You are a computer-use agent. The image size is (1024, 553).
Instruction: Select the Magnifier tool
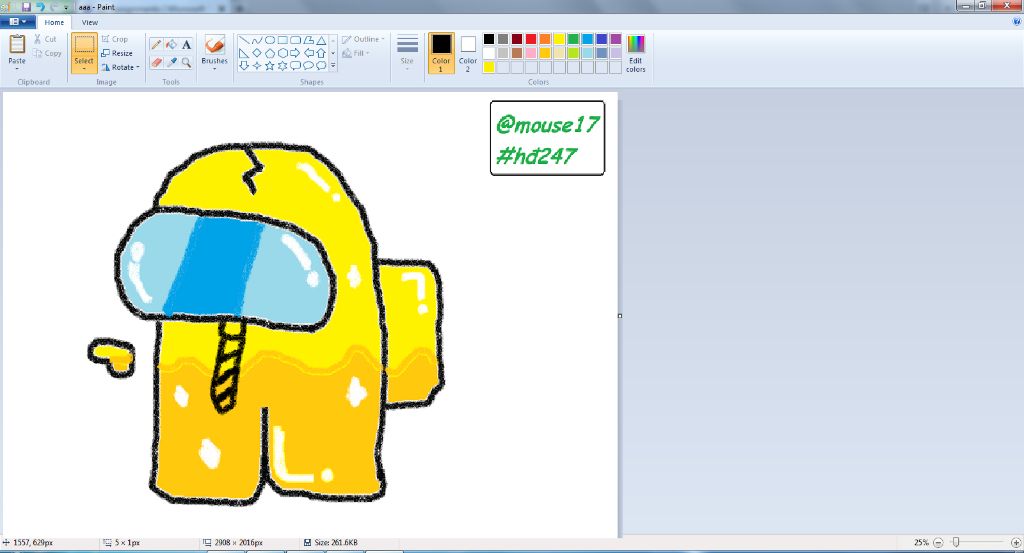pyautogui.click(x=186, y=63)
